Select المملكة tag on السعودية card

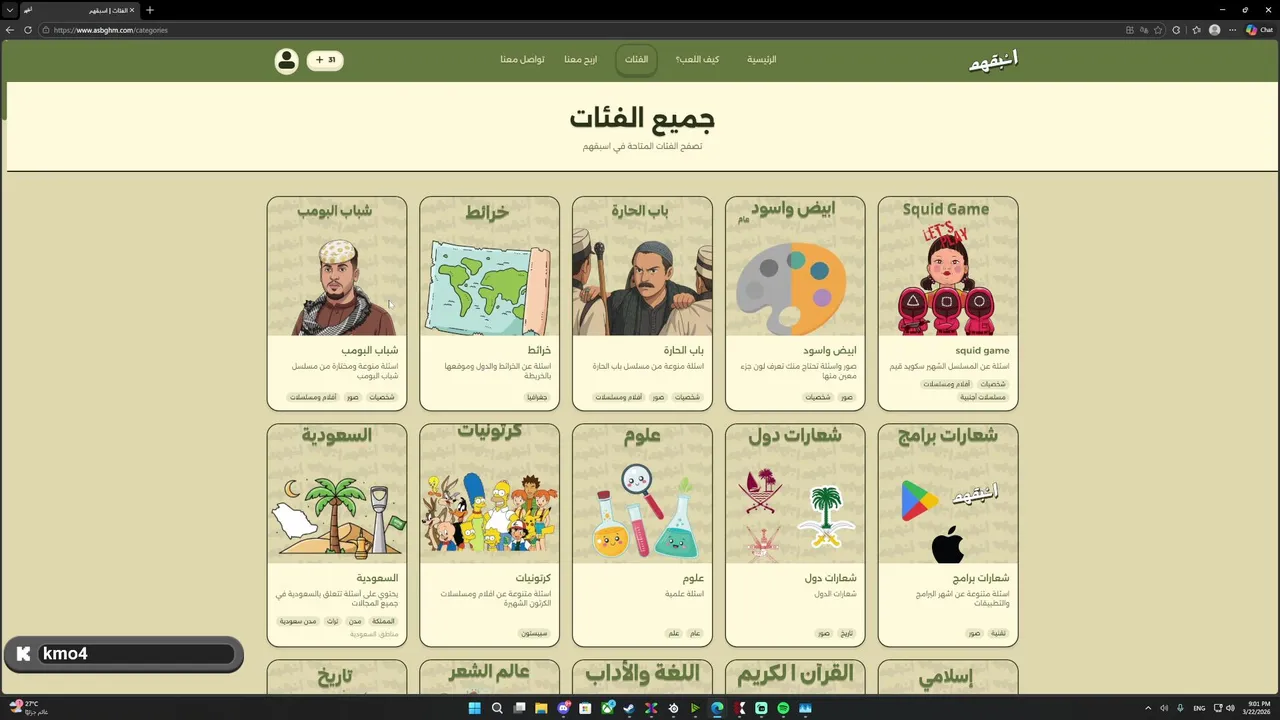click(383, 621)
